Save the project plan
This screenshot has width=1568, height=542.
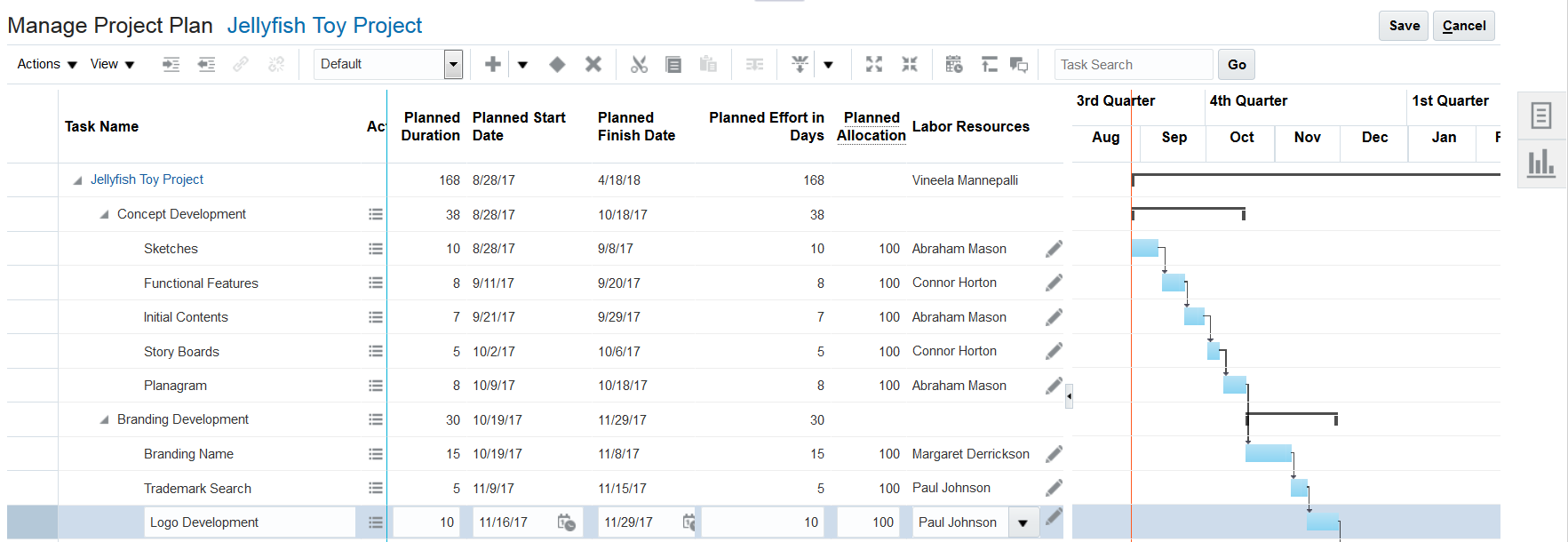1404,26
